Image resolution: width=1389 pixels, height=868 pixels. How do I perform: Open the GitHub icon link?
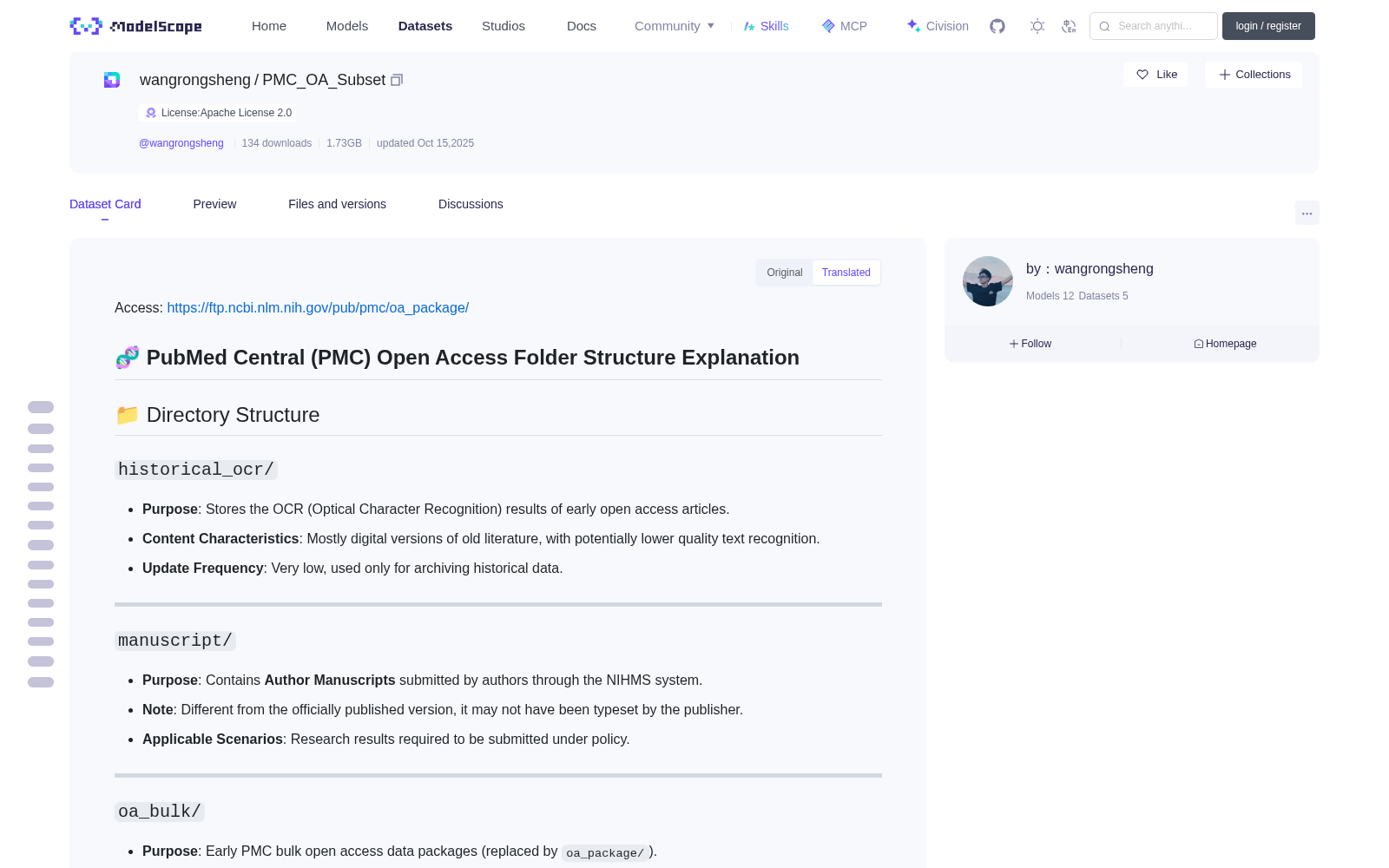[x=997, y=26]
